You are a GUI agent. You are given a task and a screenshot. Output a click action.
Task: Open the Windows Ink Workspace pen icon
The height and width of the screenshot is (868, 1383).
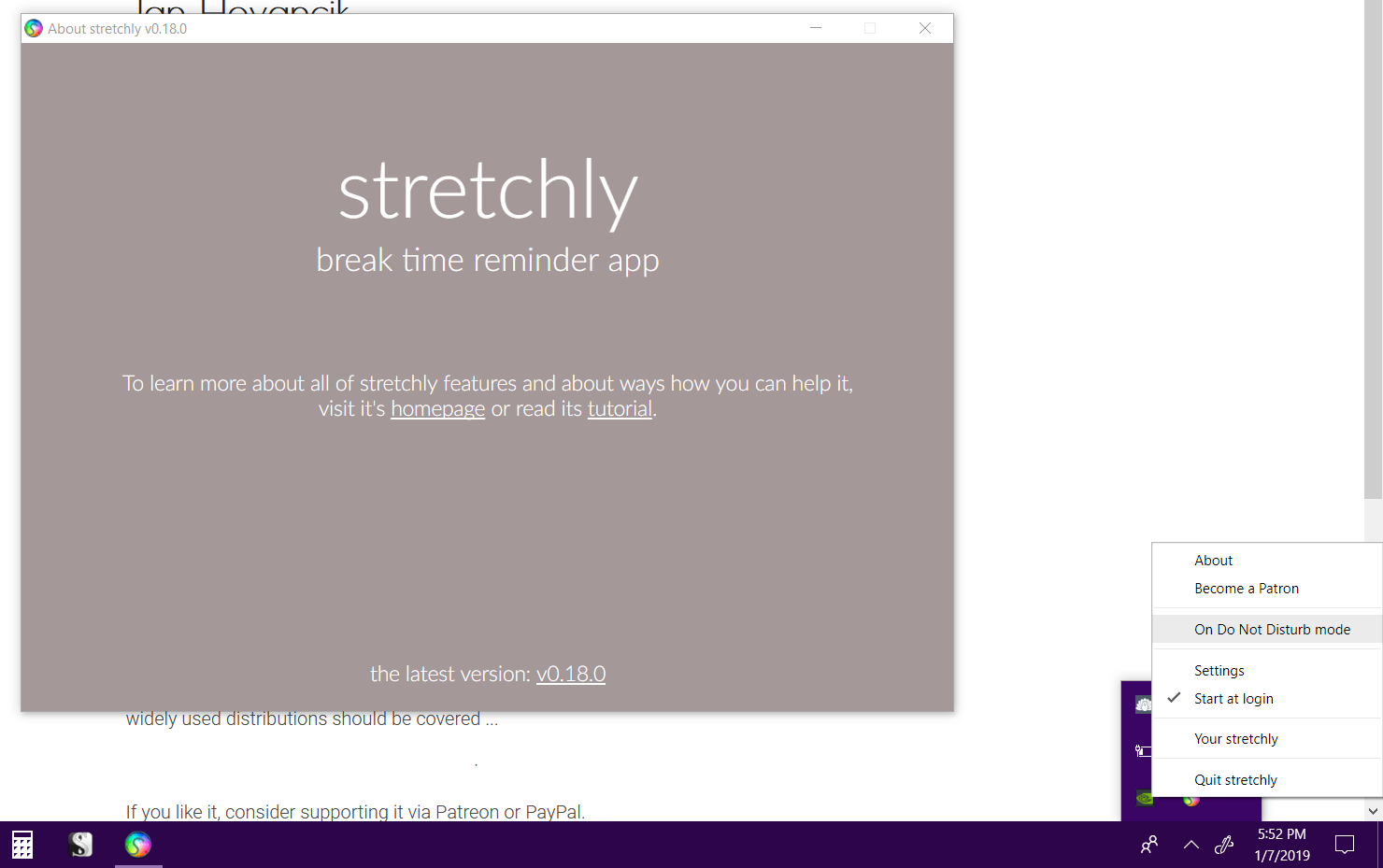point(1224,845)
